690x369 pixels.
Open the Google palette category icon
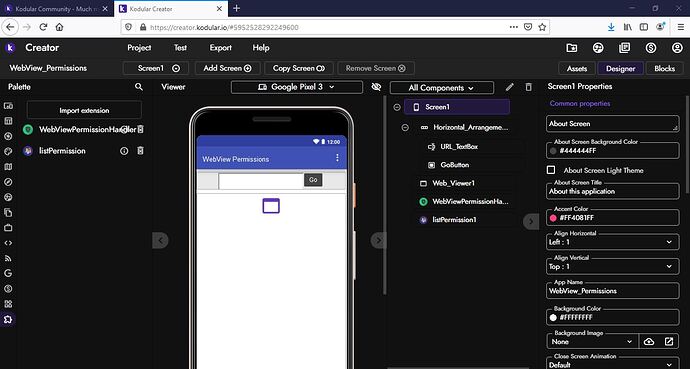tap(8, 273)
